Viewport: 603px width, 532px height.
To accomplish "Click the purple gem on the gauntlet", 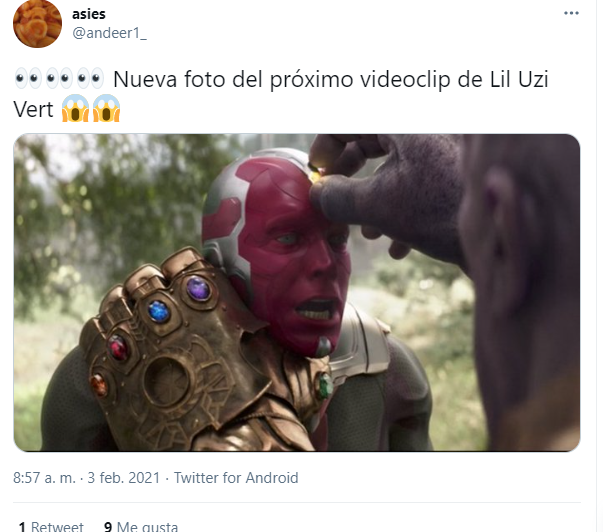I will pos(198,289).
